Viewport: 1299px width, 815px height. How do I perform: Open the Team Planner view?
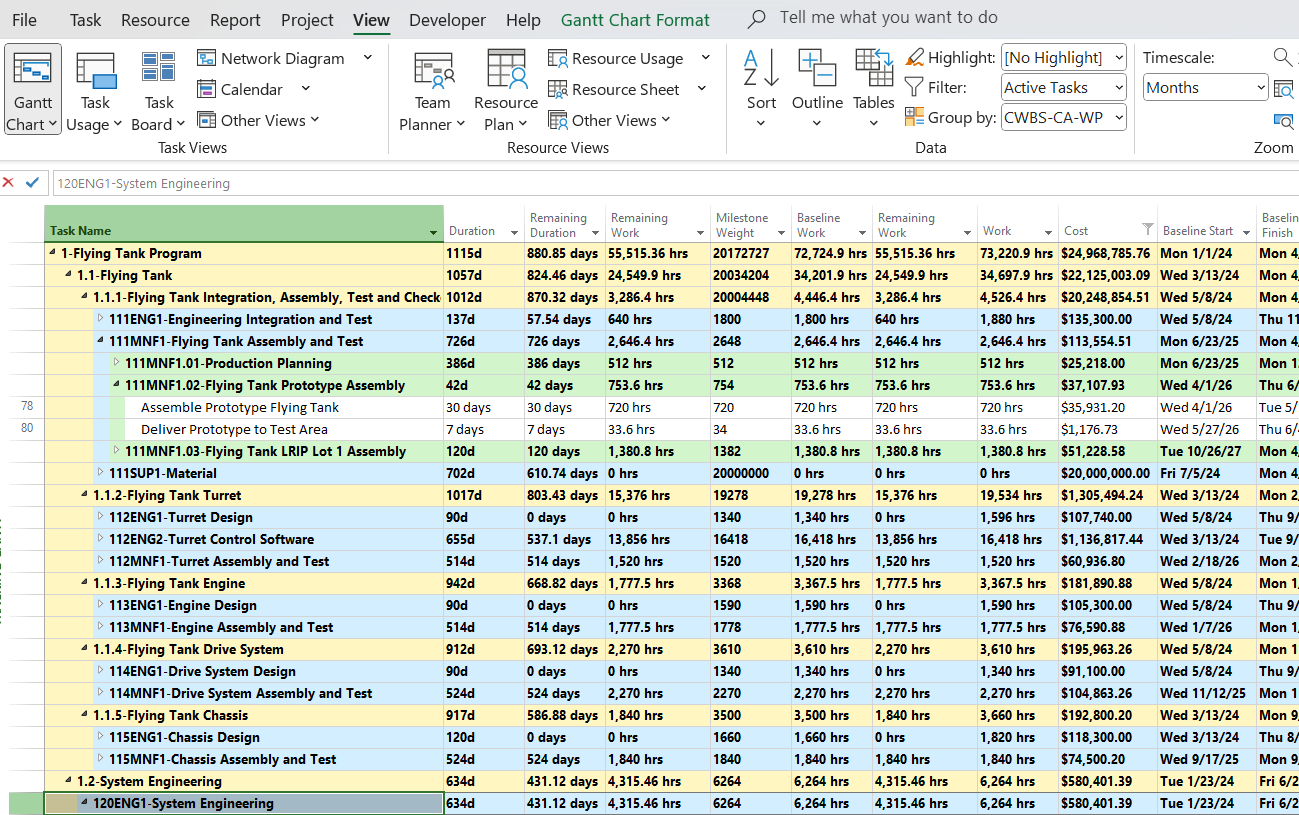pyautogui.click(x=433, y=91)
